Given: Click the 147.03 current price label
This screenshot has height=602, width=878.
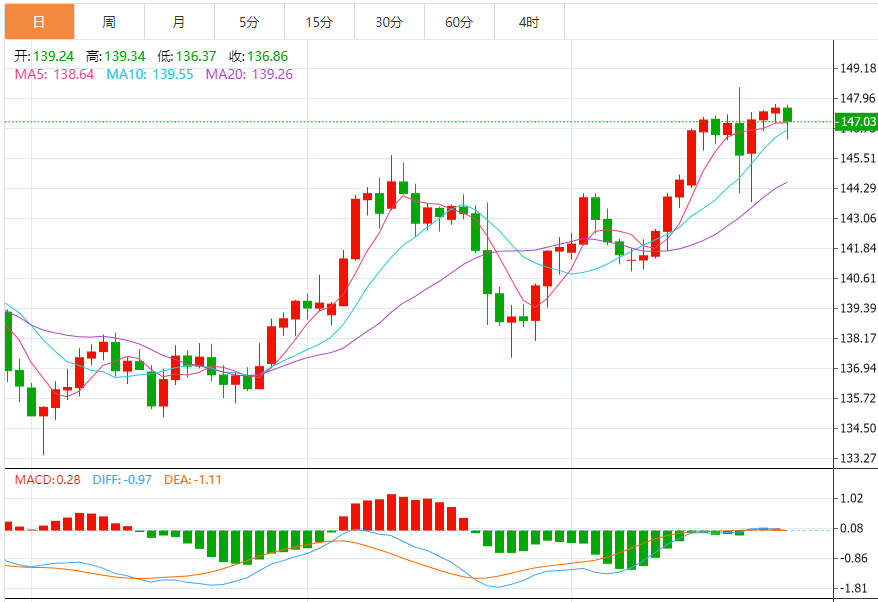Looking at the screenshot, I should [x=856, y=122].
